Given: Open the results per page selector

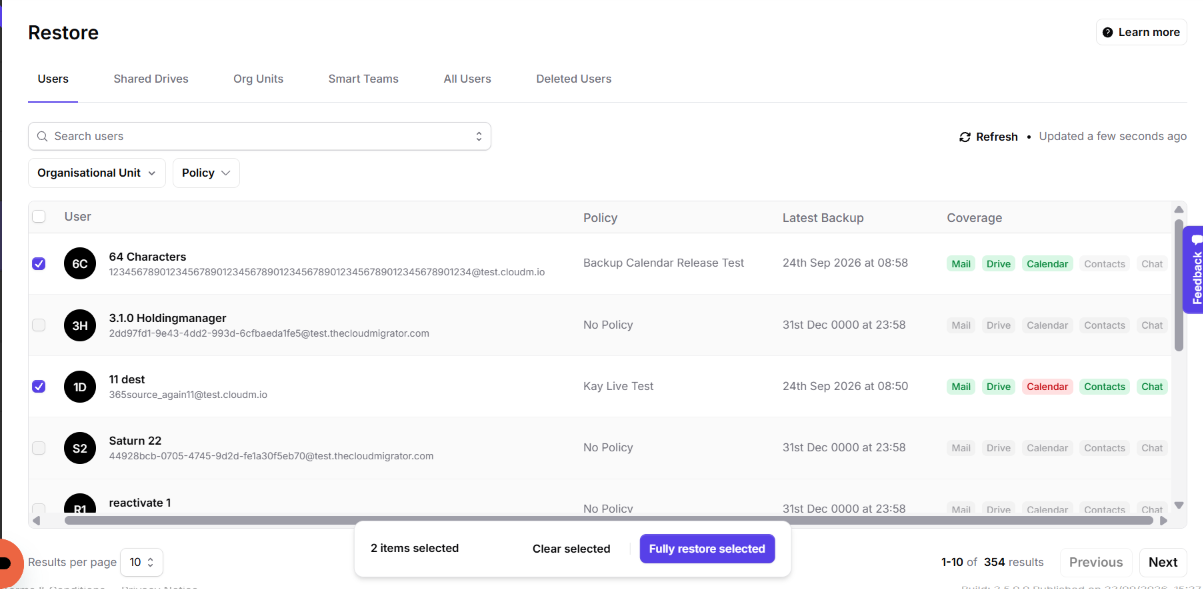Looking at the screenshot, I should point(141,562).
